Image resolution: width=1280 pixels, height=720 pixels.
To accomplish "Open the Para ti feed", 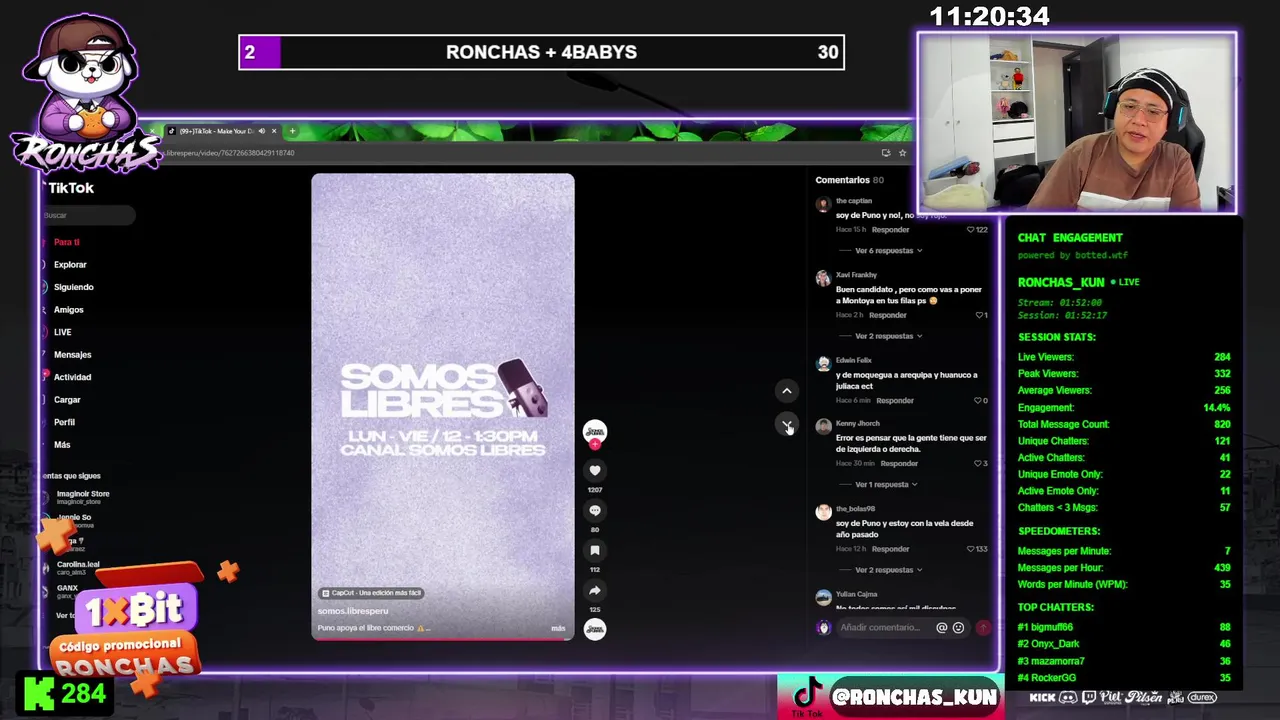I will pyautogui.click(x=67, y=242).
